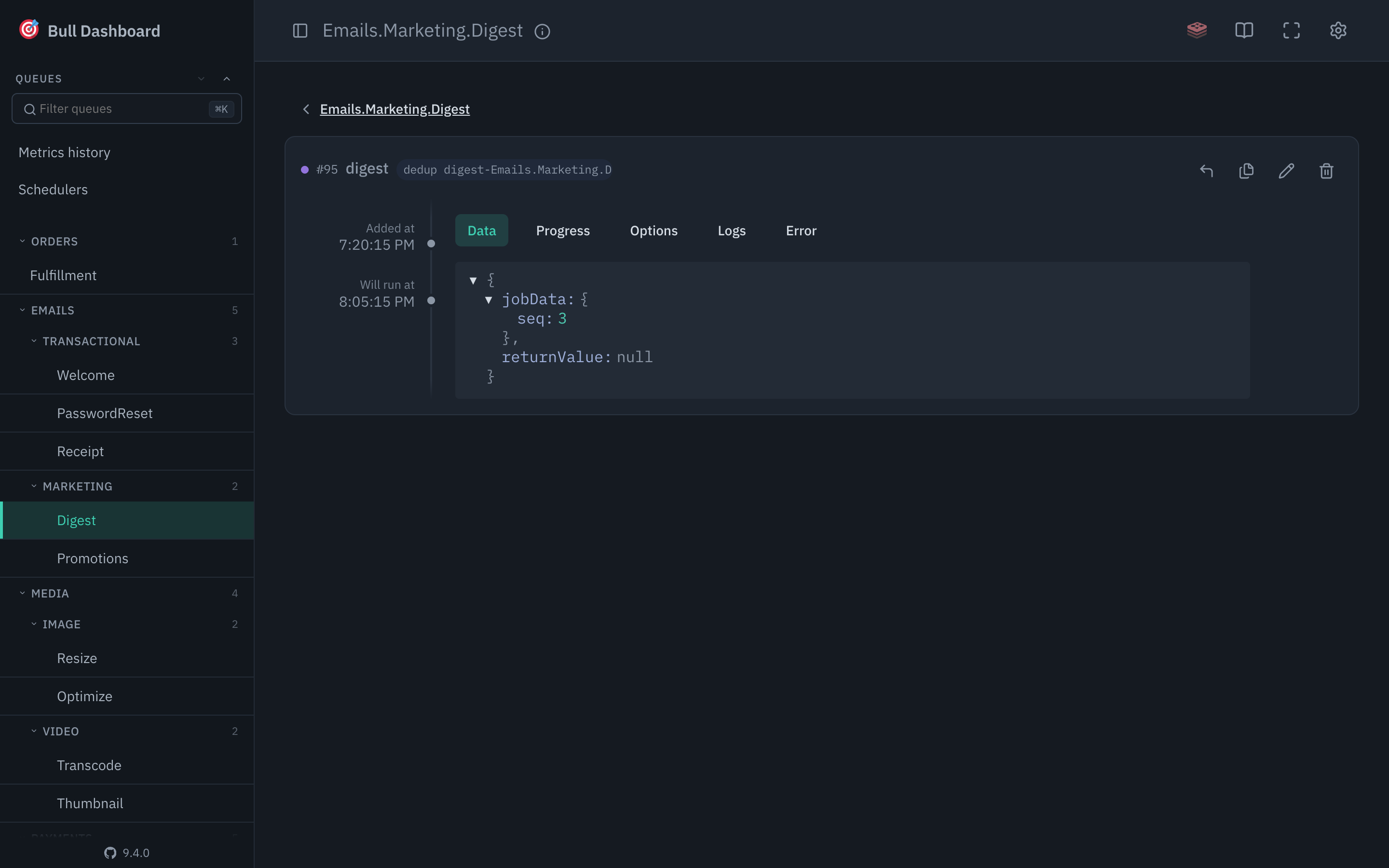Image resolution: width=1389 pixels, height=868 pixels.
Task: Click the Emails.Marketing.Digest breadcrumb link
Action: click(x=395, y=109)
